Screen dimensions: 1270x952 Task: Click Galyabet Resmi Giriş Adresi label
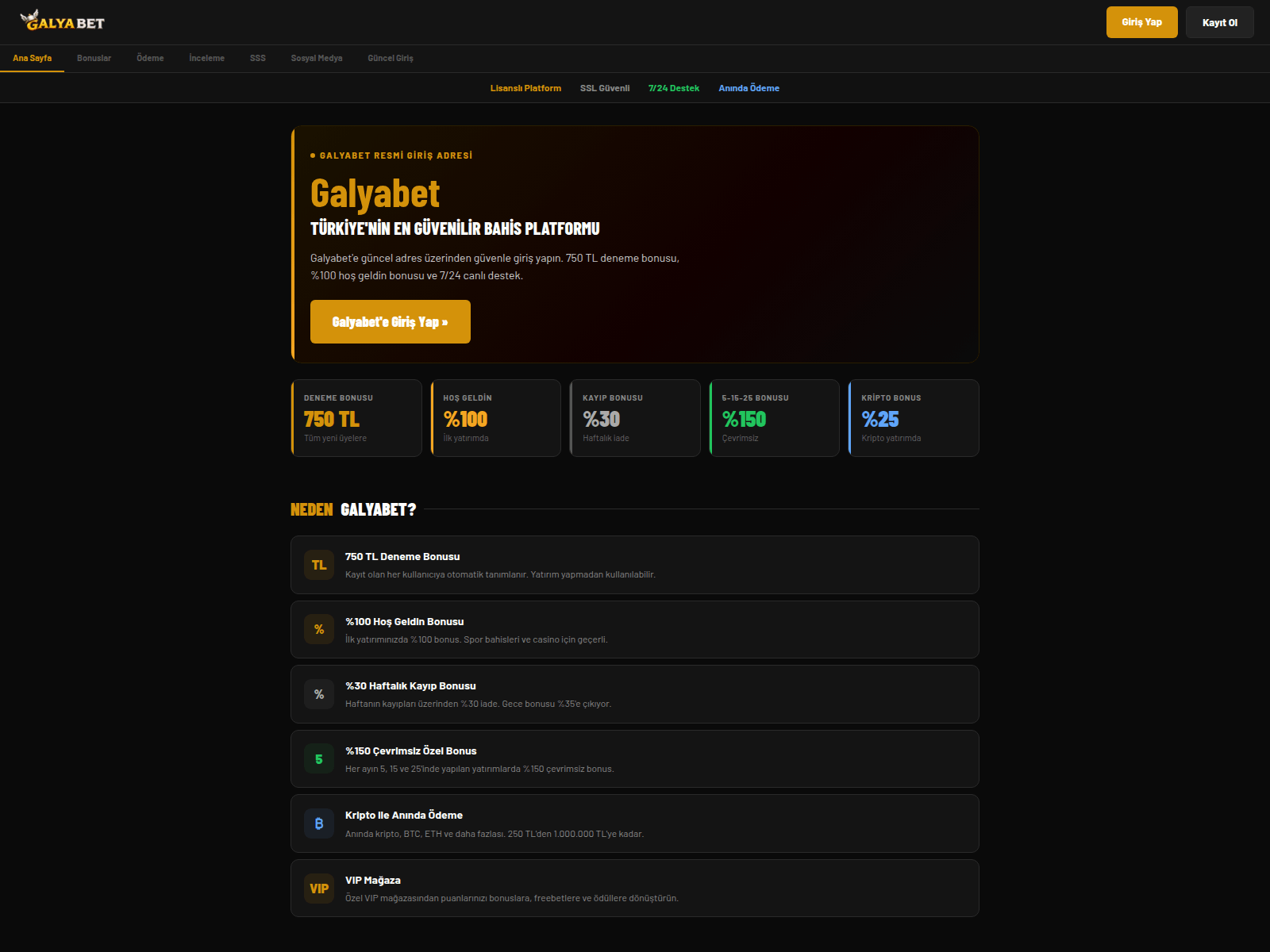[395, 155]
